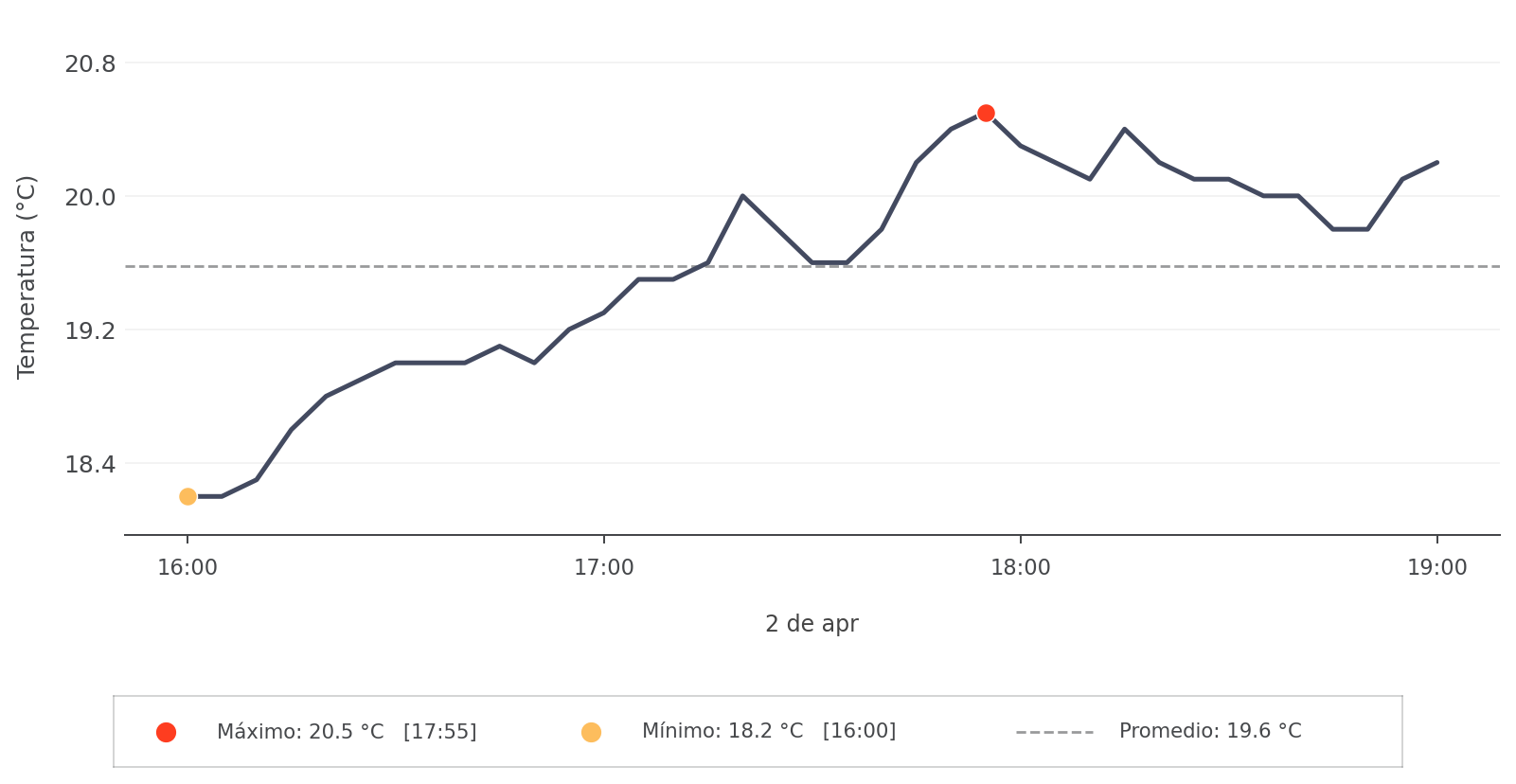Click the 19.2 y-axis tick label
Screen dimensions: 1516x784
tap(90, 331)
